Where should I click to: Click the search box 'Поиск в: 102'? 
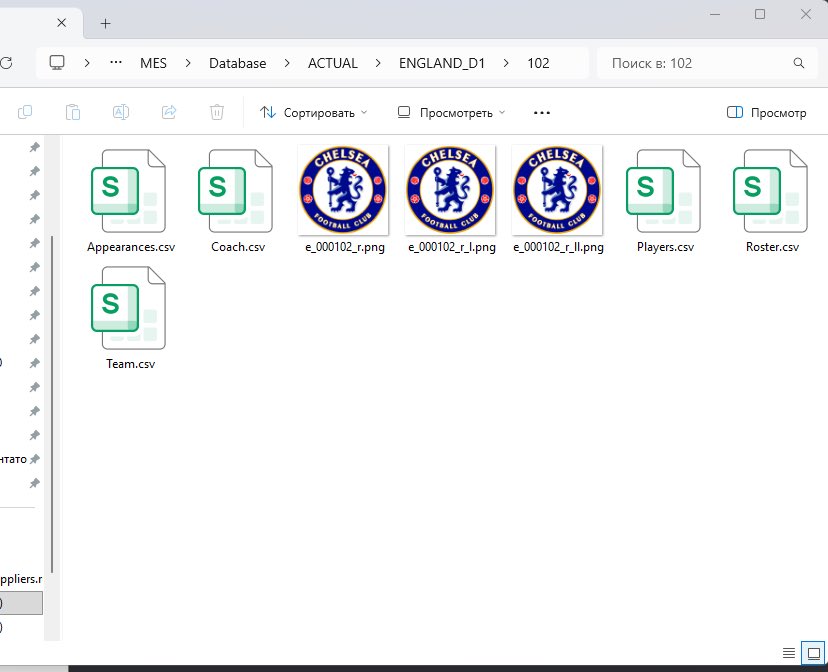(x=707, y=63)
